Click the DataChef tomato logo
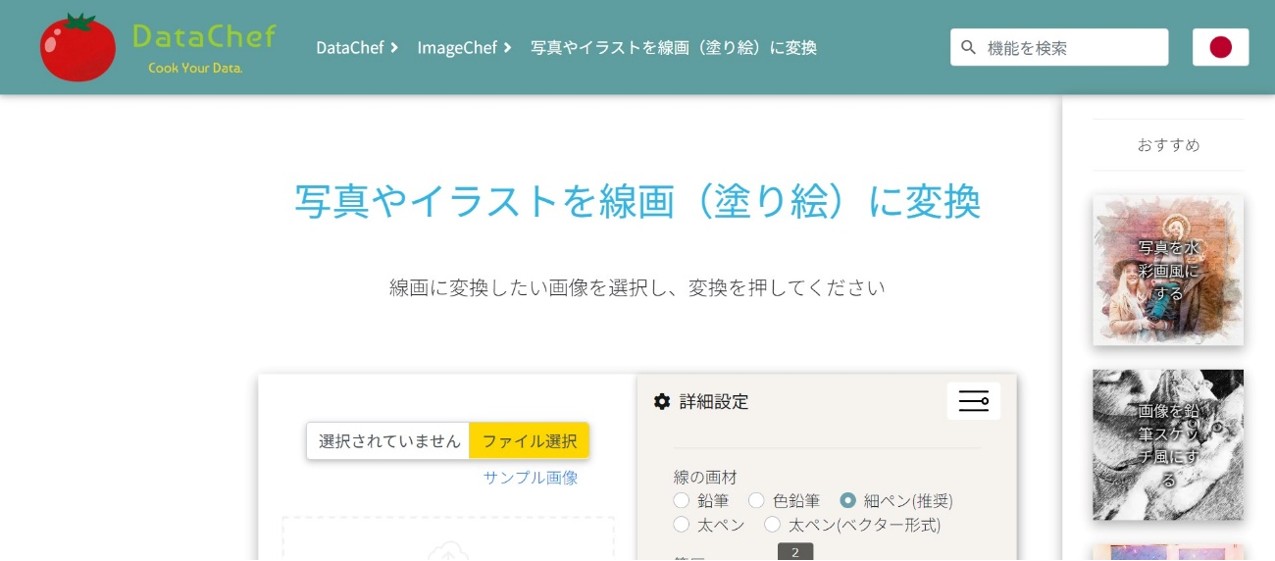 click(78, 47)
